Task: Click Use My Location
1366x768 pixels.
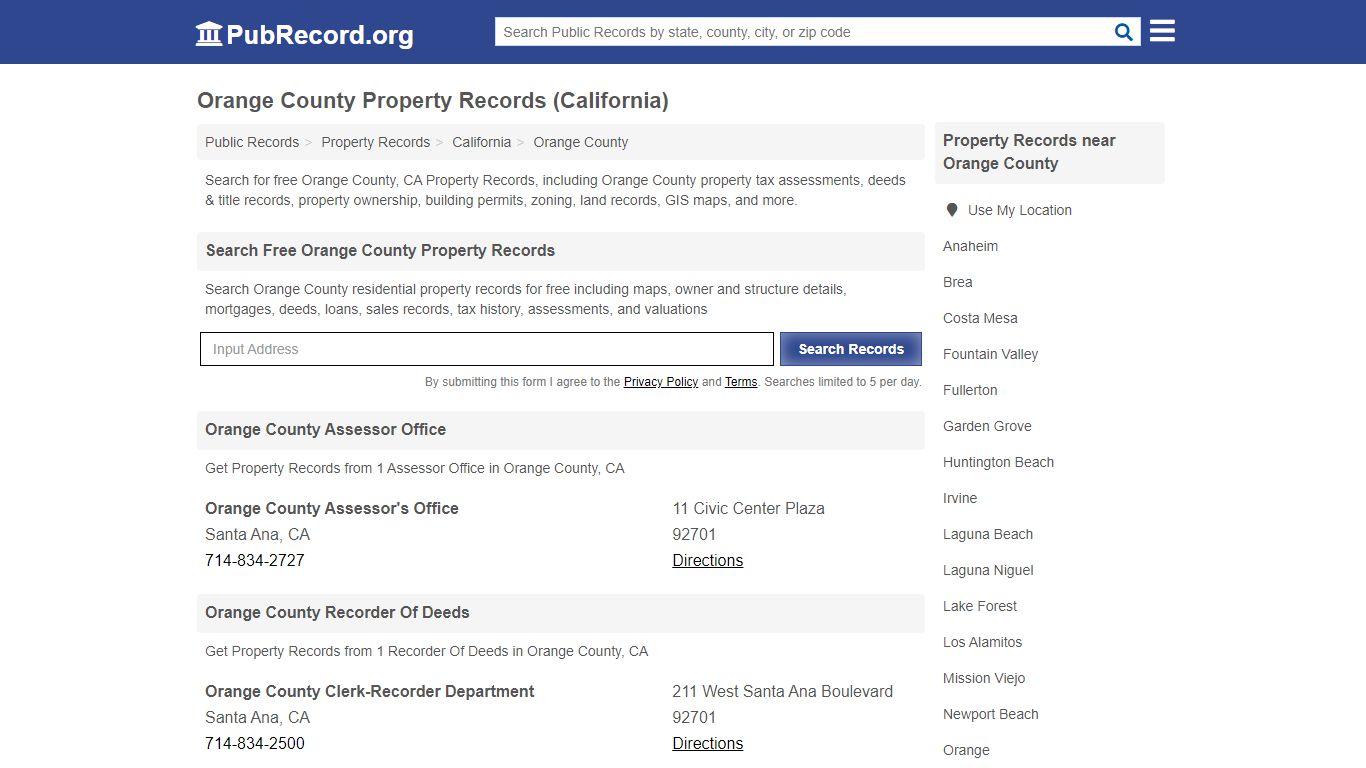Action: [x=1019, y=210]
